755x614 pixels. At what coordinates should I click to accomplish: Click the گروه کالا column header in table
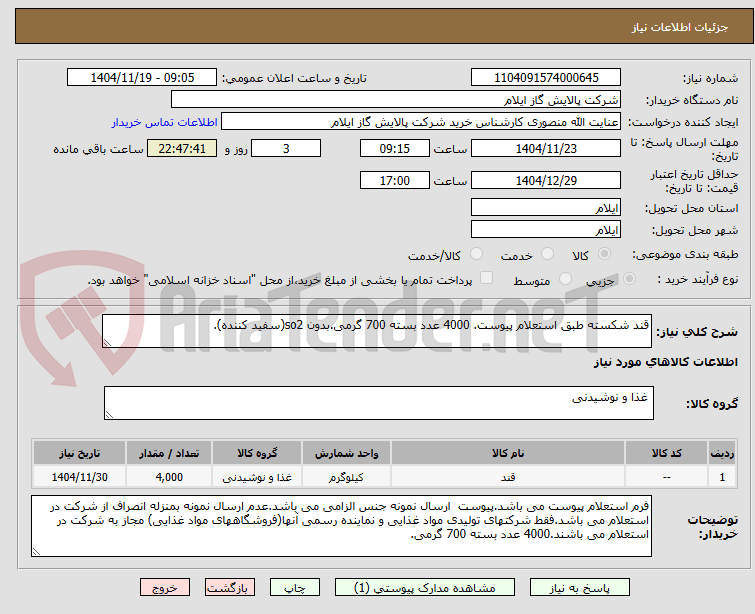[257, 453]
